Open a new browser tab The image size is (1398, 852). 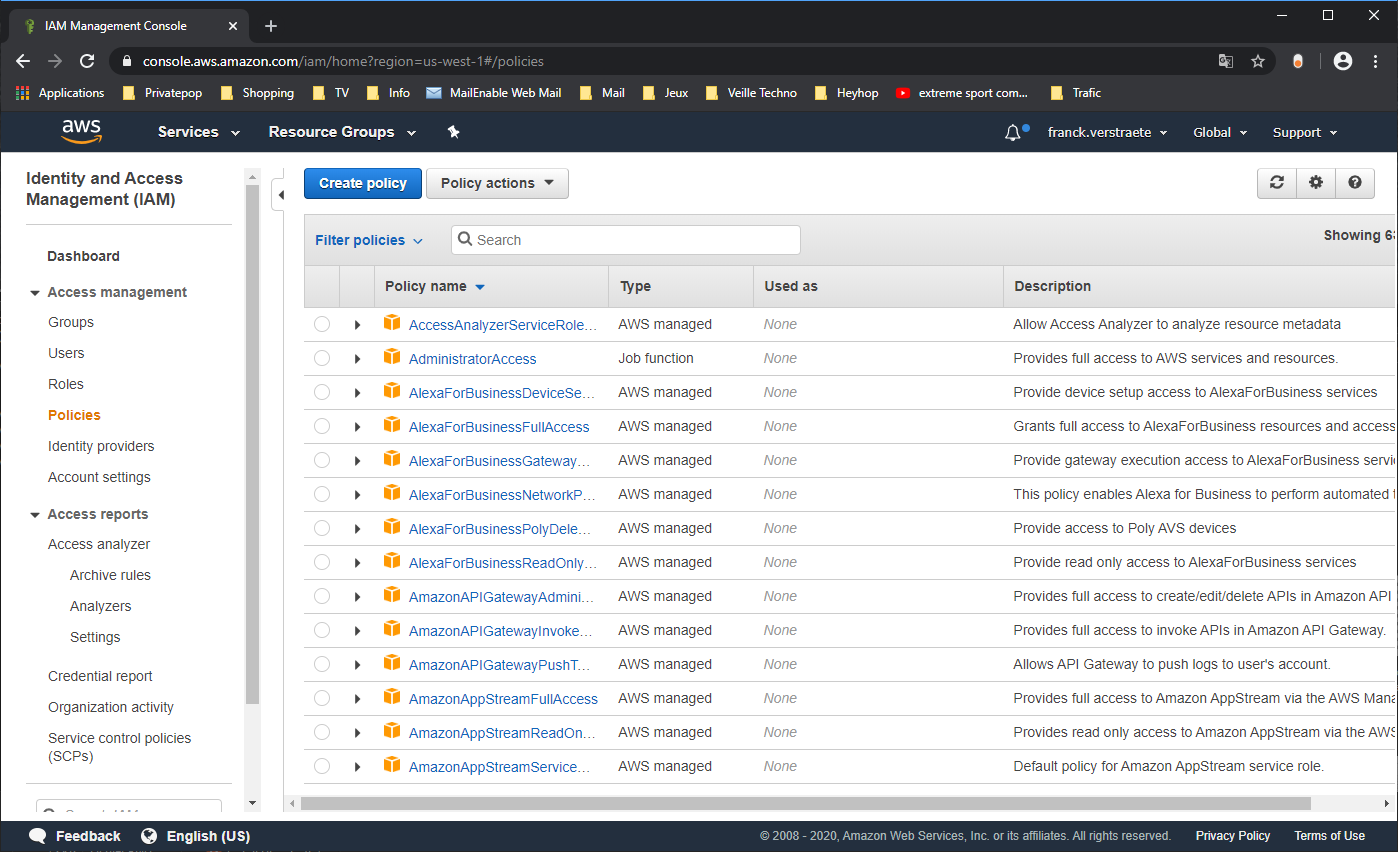(x=271, y=26)
